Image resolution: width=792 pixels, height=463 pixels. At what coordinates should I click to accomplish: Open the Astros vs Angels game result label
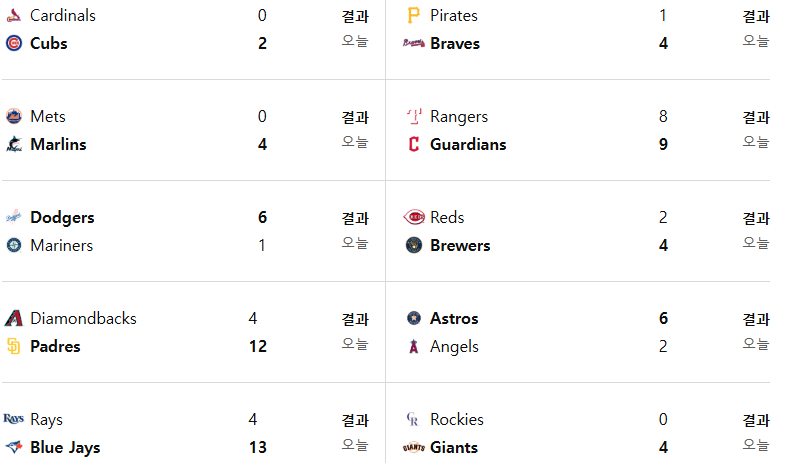coord(756,320)
